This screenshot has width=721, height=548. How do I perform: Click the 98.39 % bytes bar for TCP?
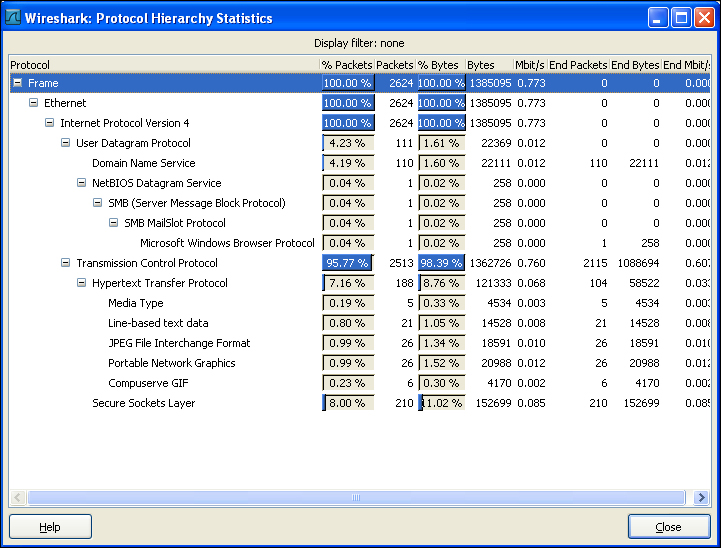[x=441, y=263]
